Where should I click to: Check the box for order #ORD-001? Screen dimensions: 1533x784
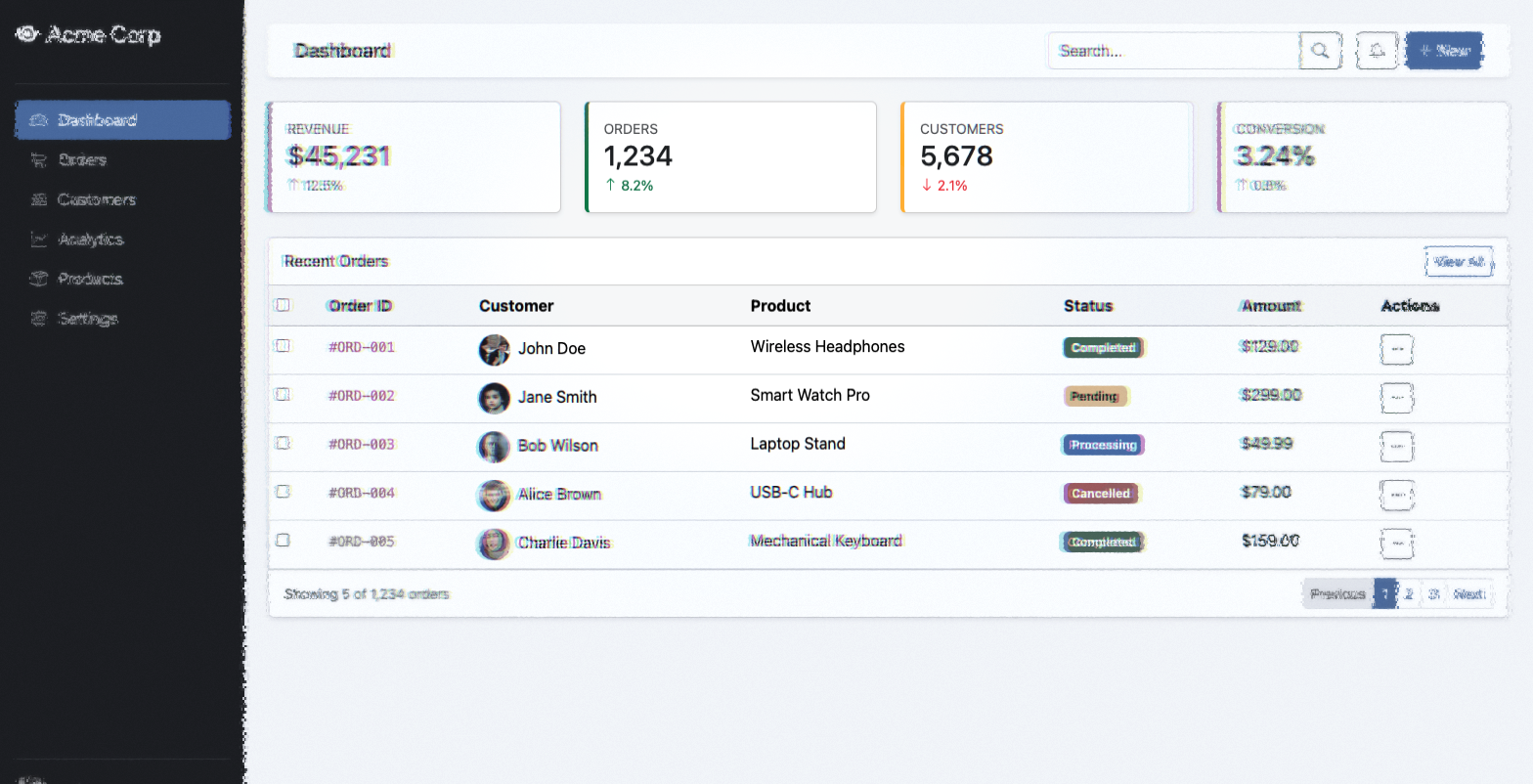point(283,346)
